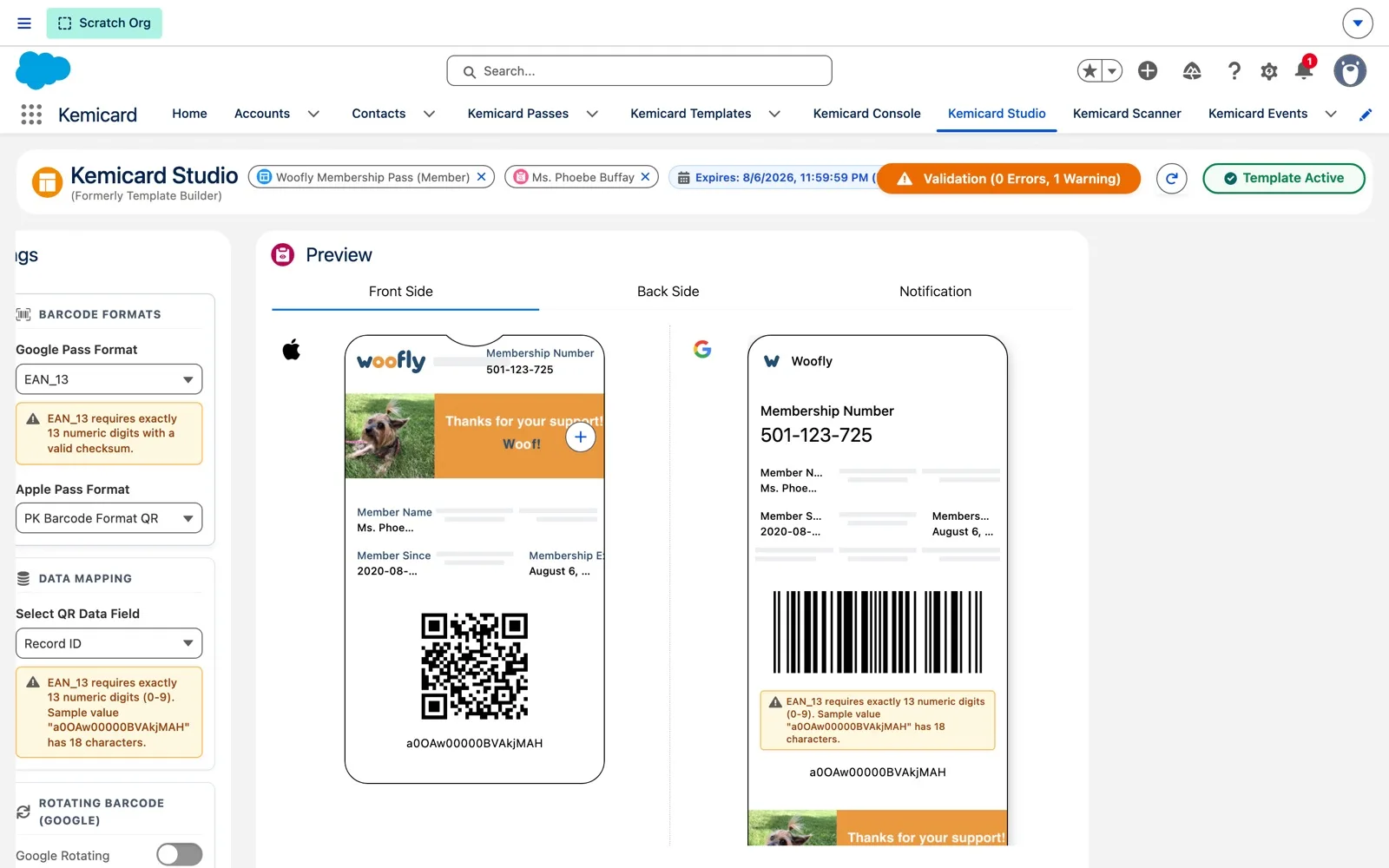Click the QR code on Apple pass
1389x868 pixels.
[475, 666]
